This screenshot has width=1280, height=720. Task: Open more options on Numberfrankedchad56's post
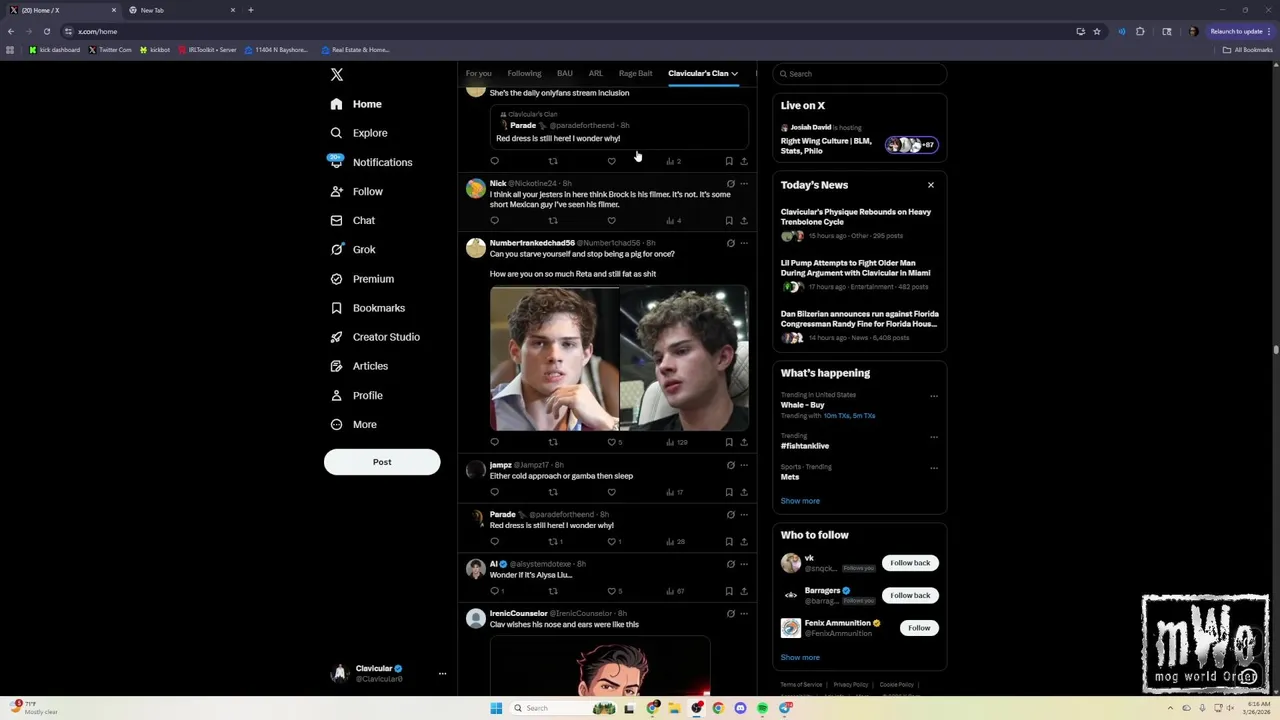pos(744,243)
